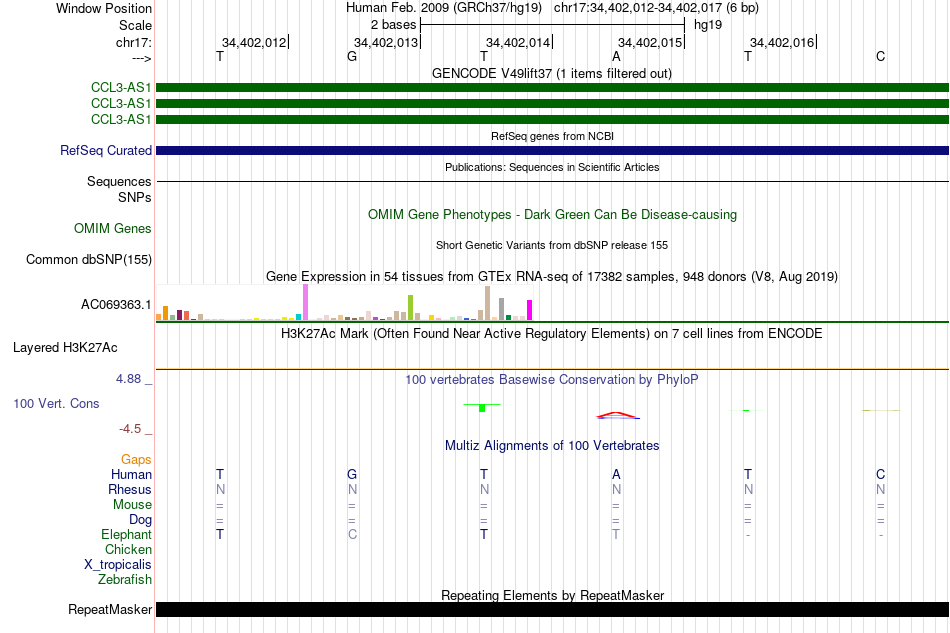Open Multiz Alignments of 100 Vertebrates title
The height and width of the screenshot is (633, 950).
click(552, 446)
